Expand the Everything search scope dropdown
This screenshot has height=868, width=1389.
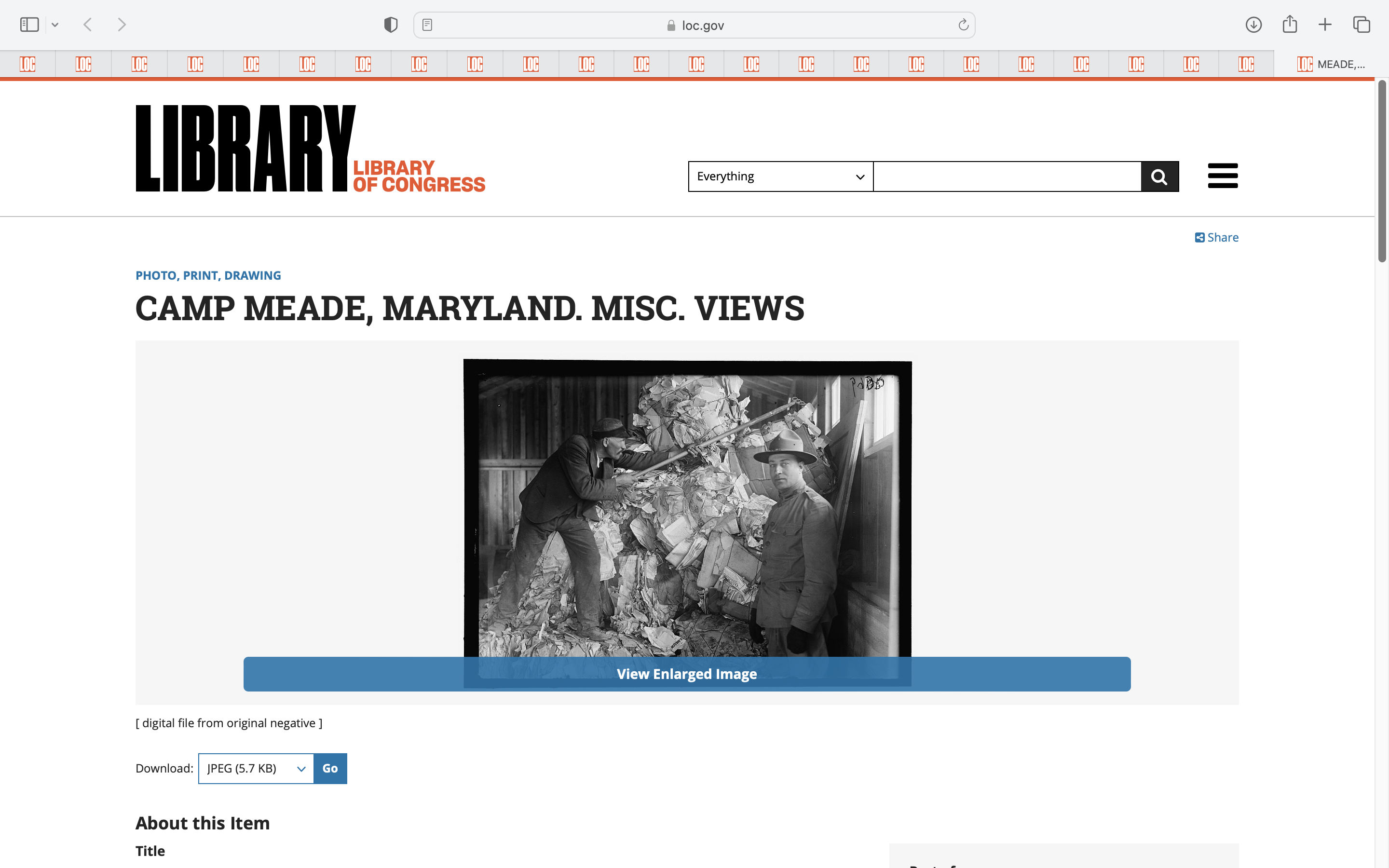click(x=780, y=176)
